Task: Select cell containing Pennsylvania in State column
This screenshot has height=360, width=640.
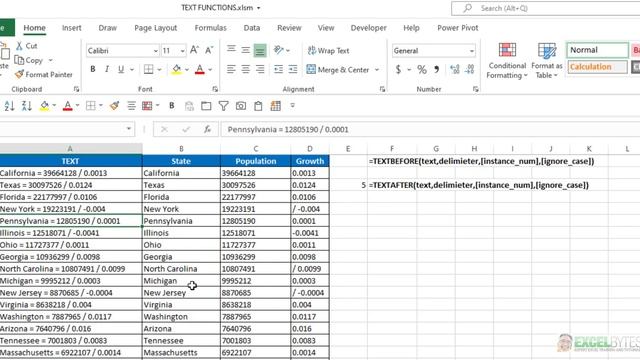Action: tap(181, 221)
